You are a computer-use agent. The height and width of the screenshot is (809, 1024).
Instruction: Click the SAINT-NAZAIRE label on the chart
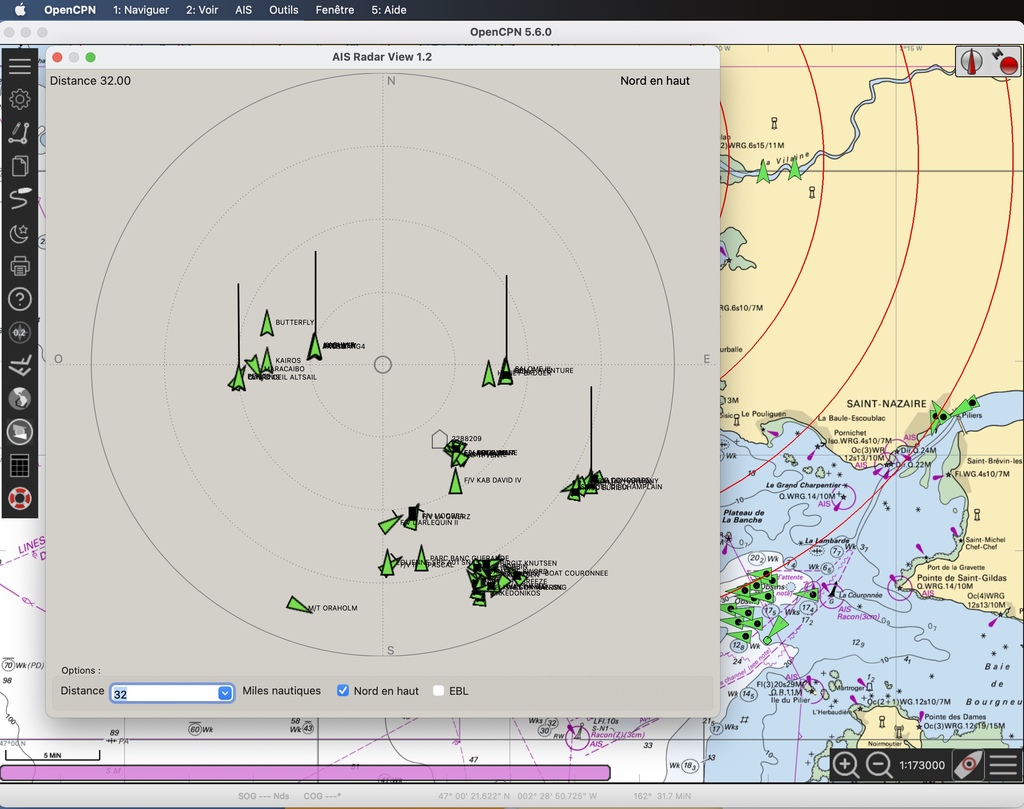[x=886, y=404]
